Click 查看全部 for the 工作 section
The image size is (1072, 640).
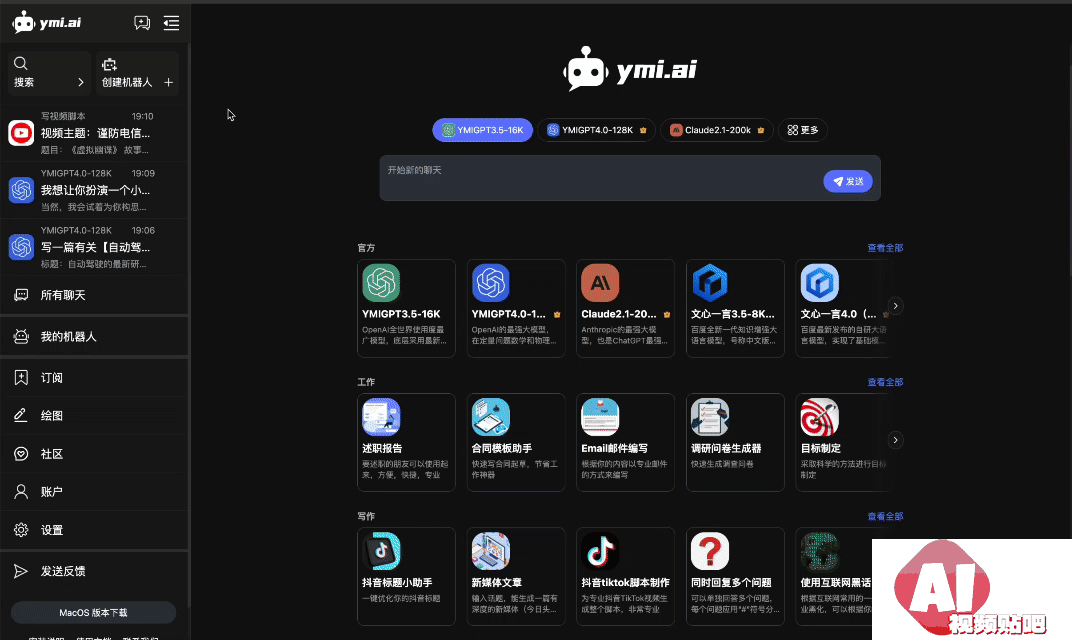tap(885, 382)
